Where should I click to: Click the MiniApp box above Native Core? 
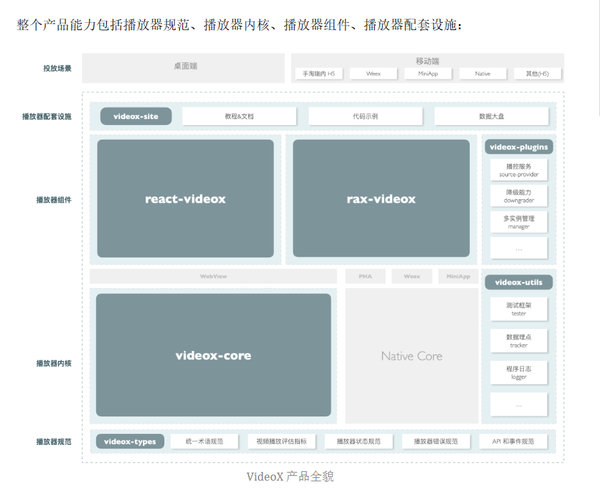458,276
